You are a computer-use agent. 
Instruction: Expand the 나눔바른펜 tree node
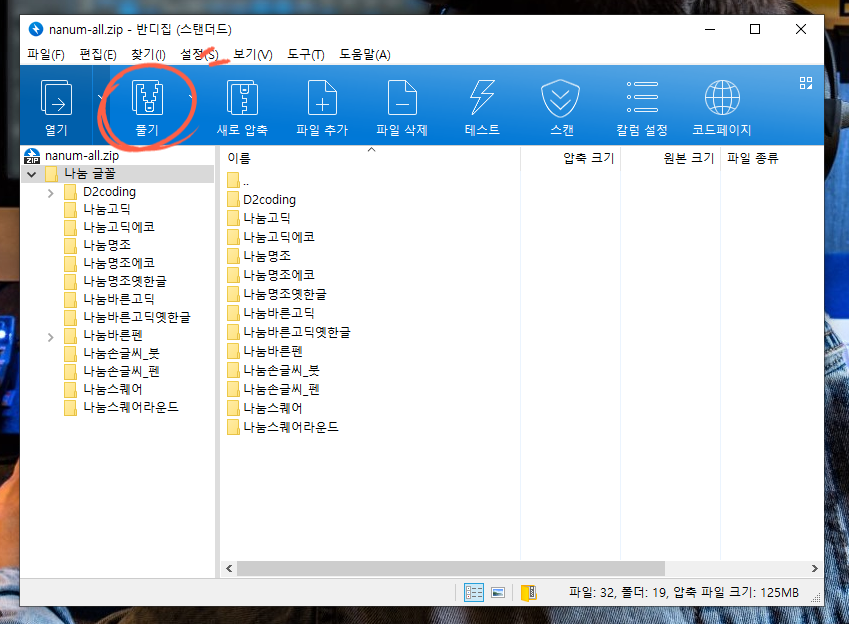(x=50, y=337)
